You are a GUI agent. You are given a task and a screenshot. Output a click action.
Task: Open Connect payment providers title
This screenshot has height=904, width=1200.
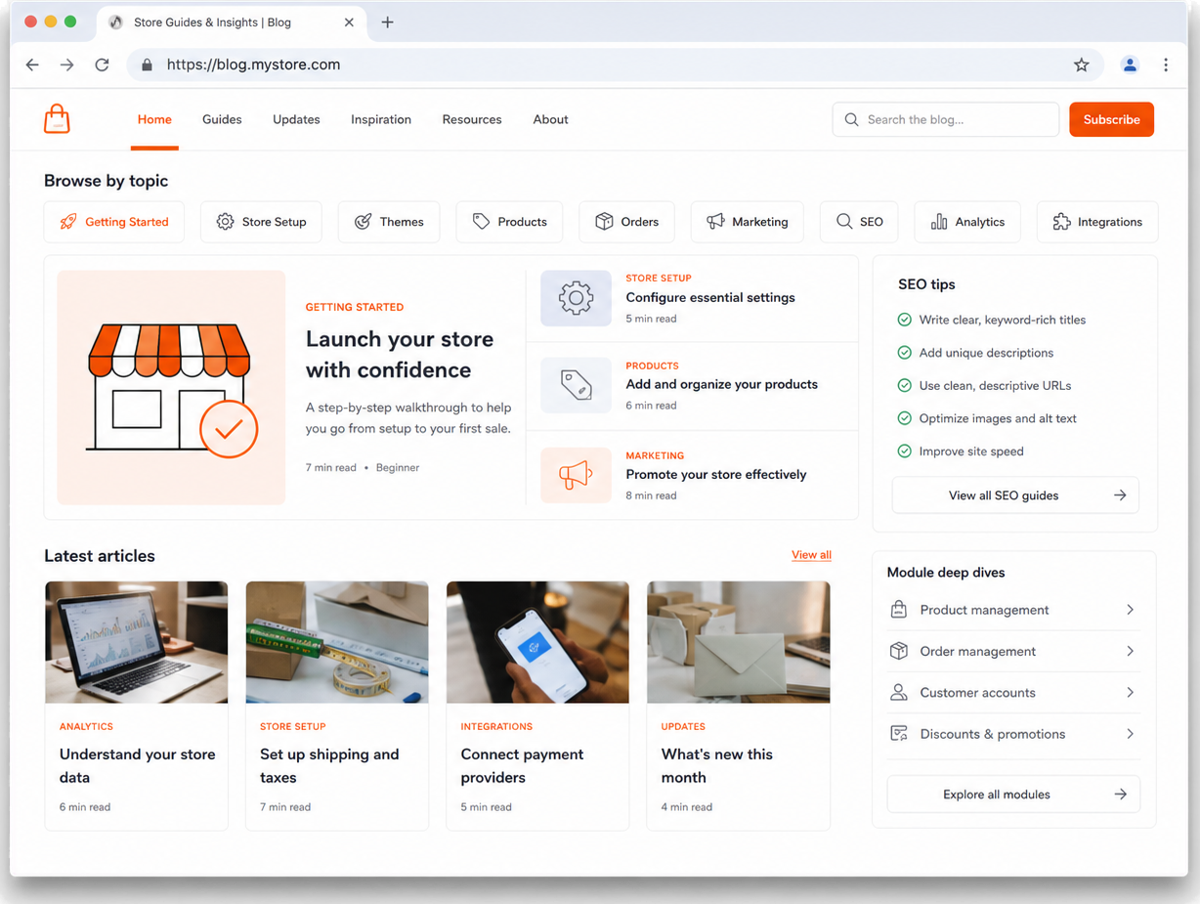pyautogui.click(x=522, y=766)
